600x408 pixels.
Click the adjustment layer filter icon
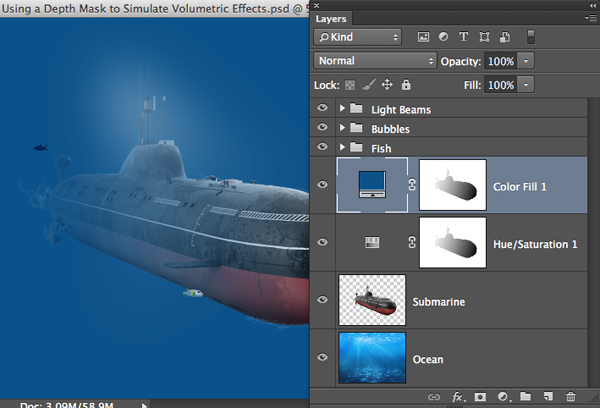click(444, 37)
